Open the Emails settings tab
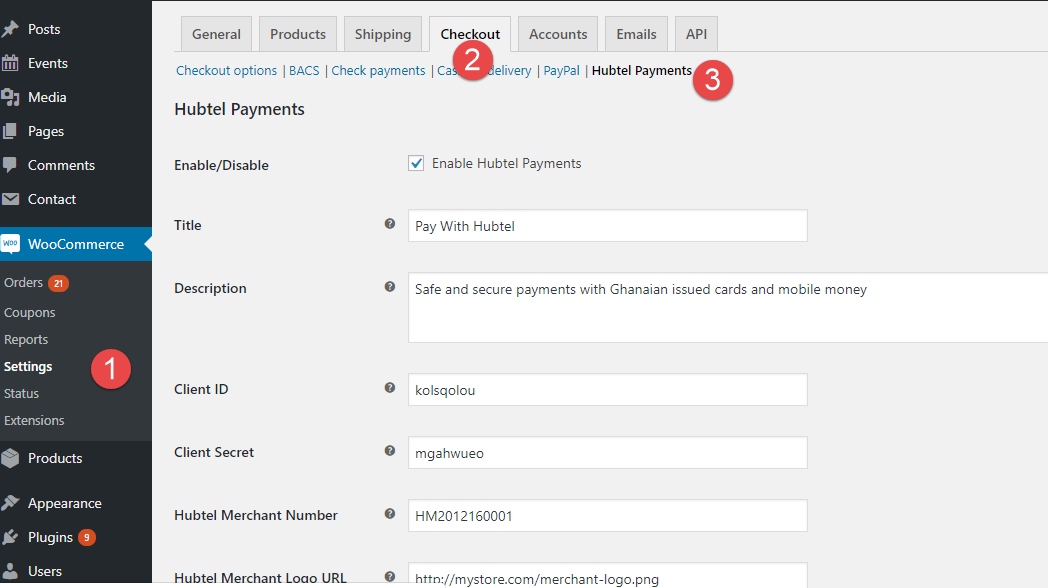Image resolution: width=1048 pixels, height=588 pixels. [x=636, y=34]
